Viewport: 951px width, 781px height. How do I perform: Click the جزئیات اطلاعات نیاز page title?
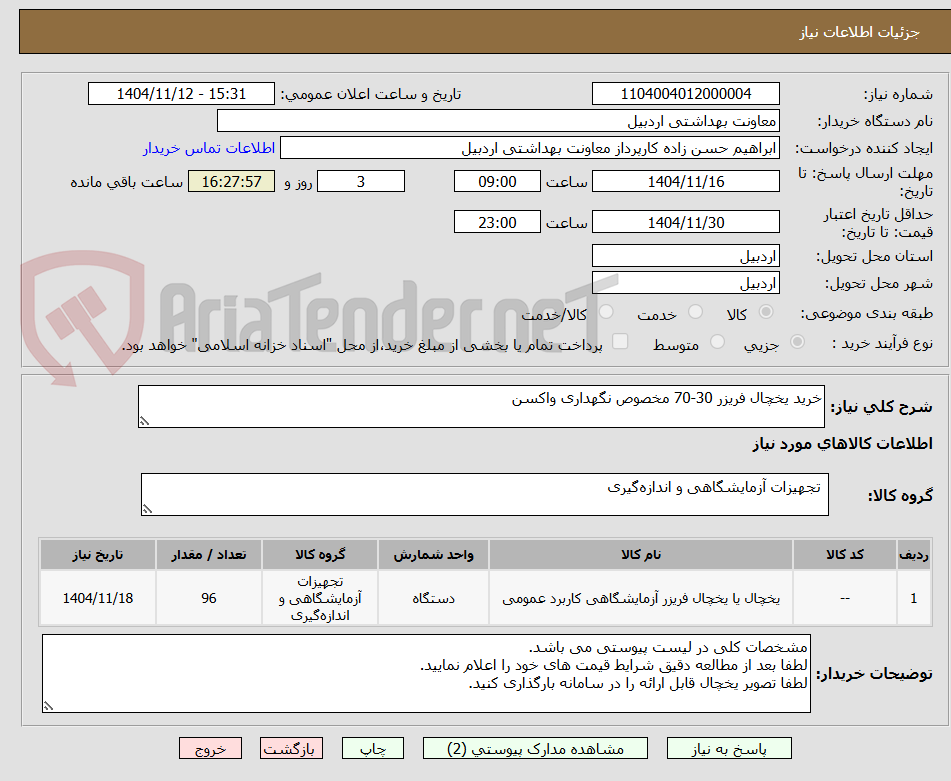click(x=859, y=32)
